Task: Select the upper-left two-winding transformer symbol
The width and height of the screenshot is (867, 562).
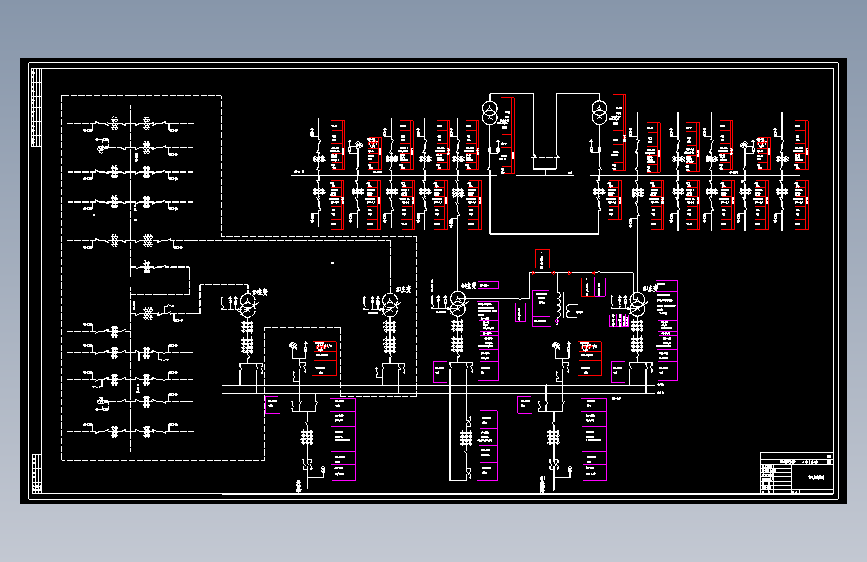Action: point(490,113)
